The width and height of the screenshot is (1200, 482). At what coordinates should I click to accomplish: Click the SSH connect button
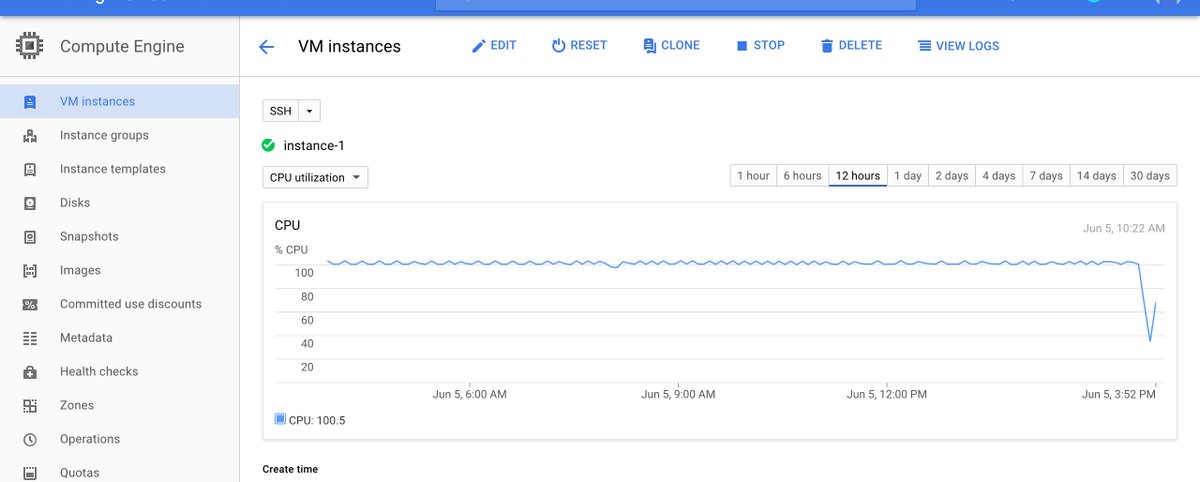[x=281, y=111]
